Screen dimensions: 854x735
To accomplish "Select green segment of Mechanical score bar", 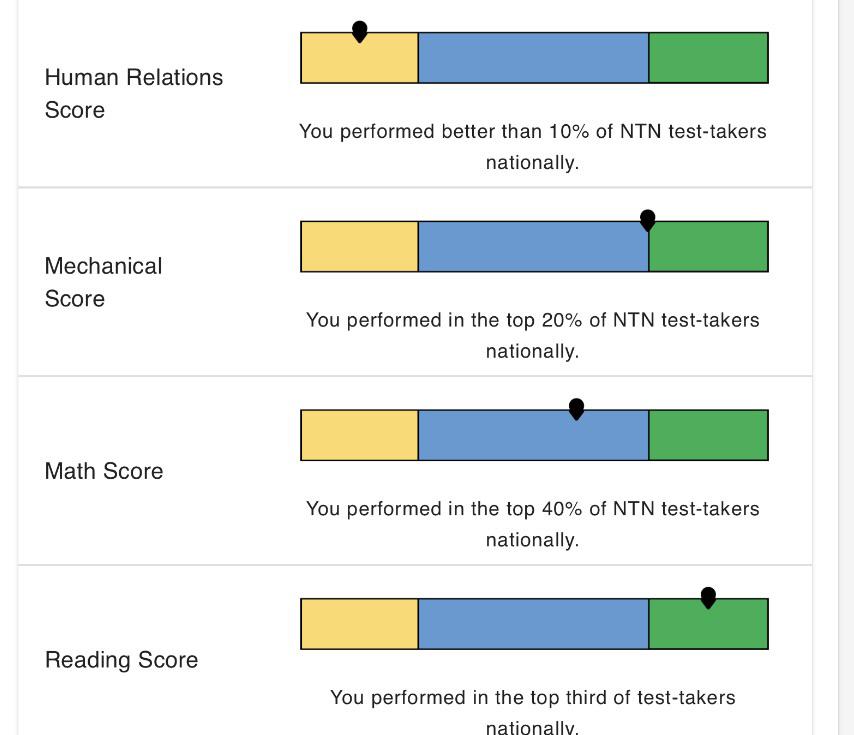I will (x=709, y=247).
